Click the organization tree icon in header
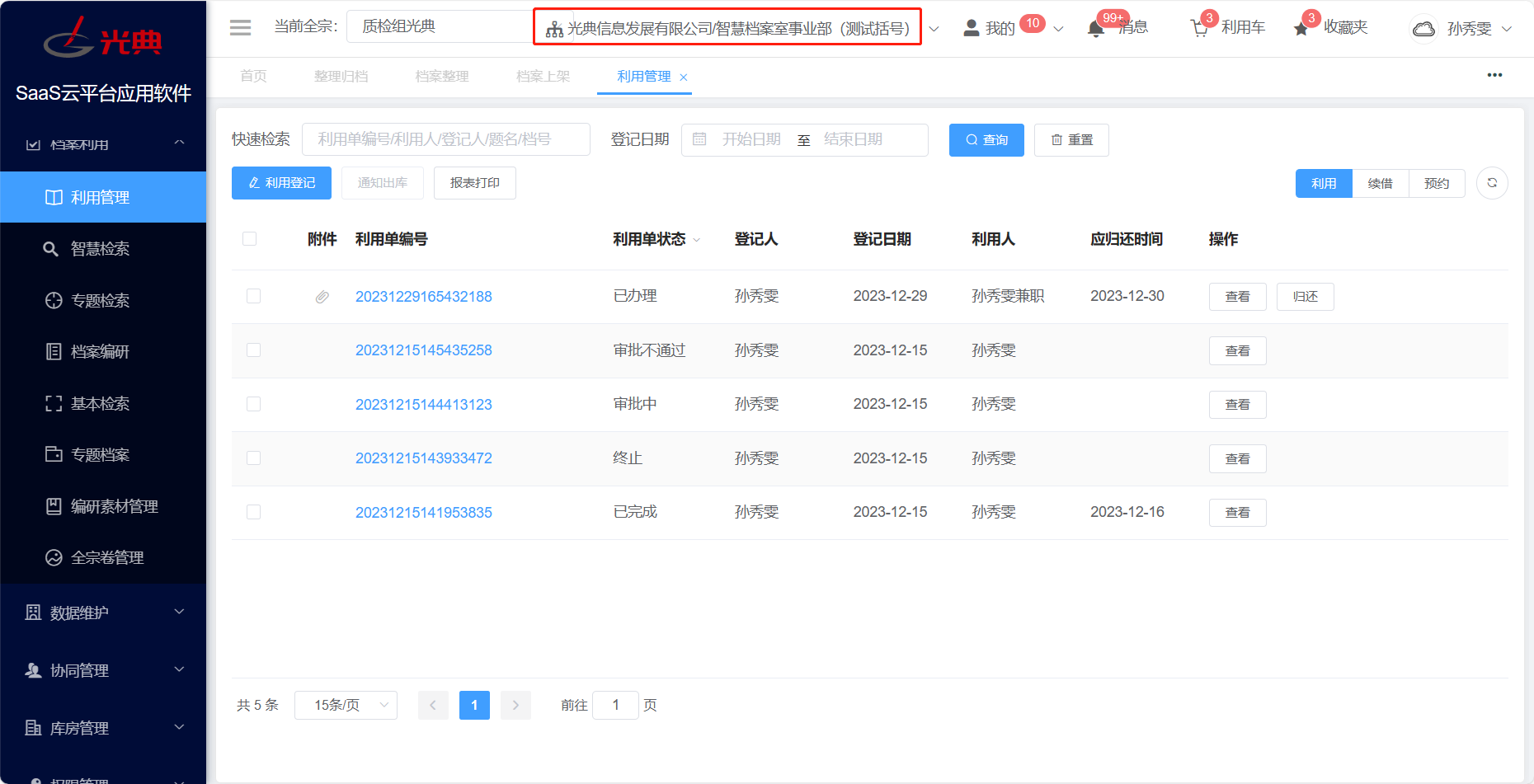 click(x=554, y=30)
